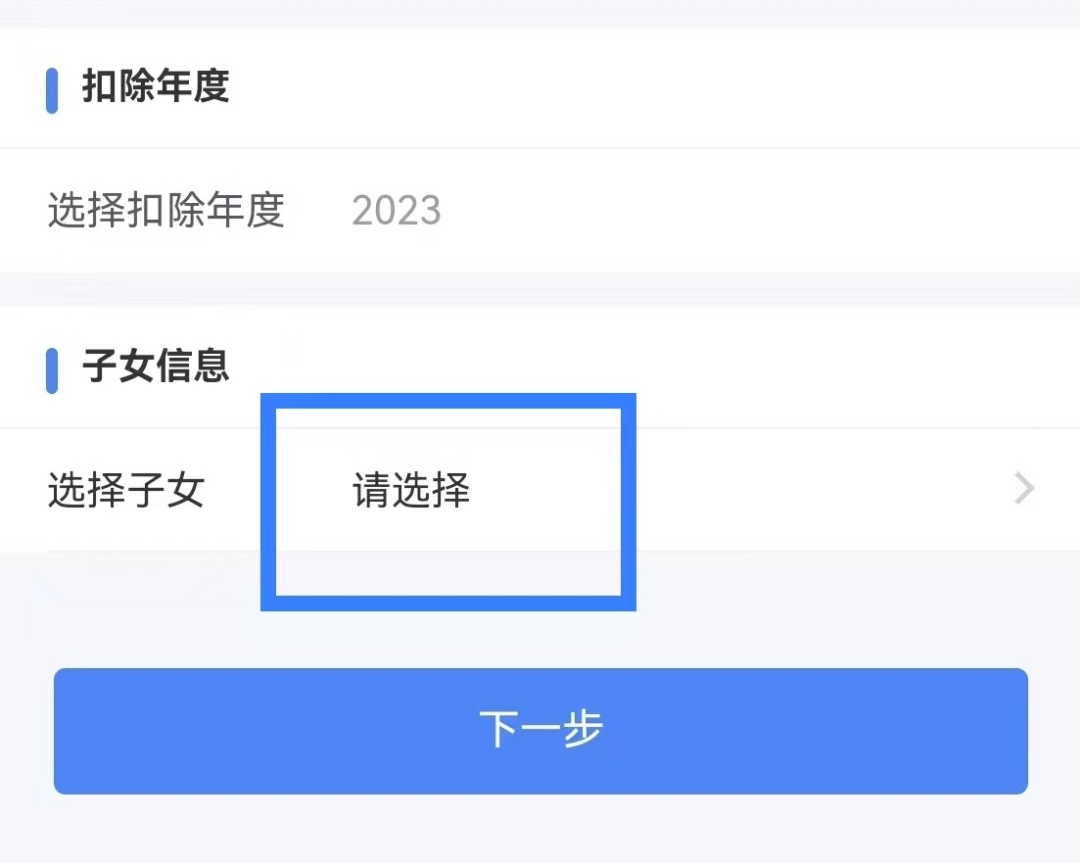This screenshot has width=1080, height=863.
Task: Click the blue highlighted box around 请选择
Action: [448, 502]
